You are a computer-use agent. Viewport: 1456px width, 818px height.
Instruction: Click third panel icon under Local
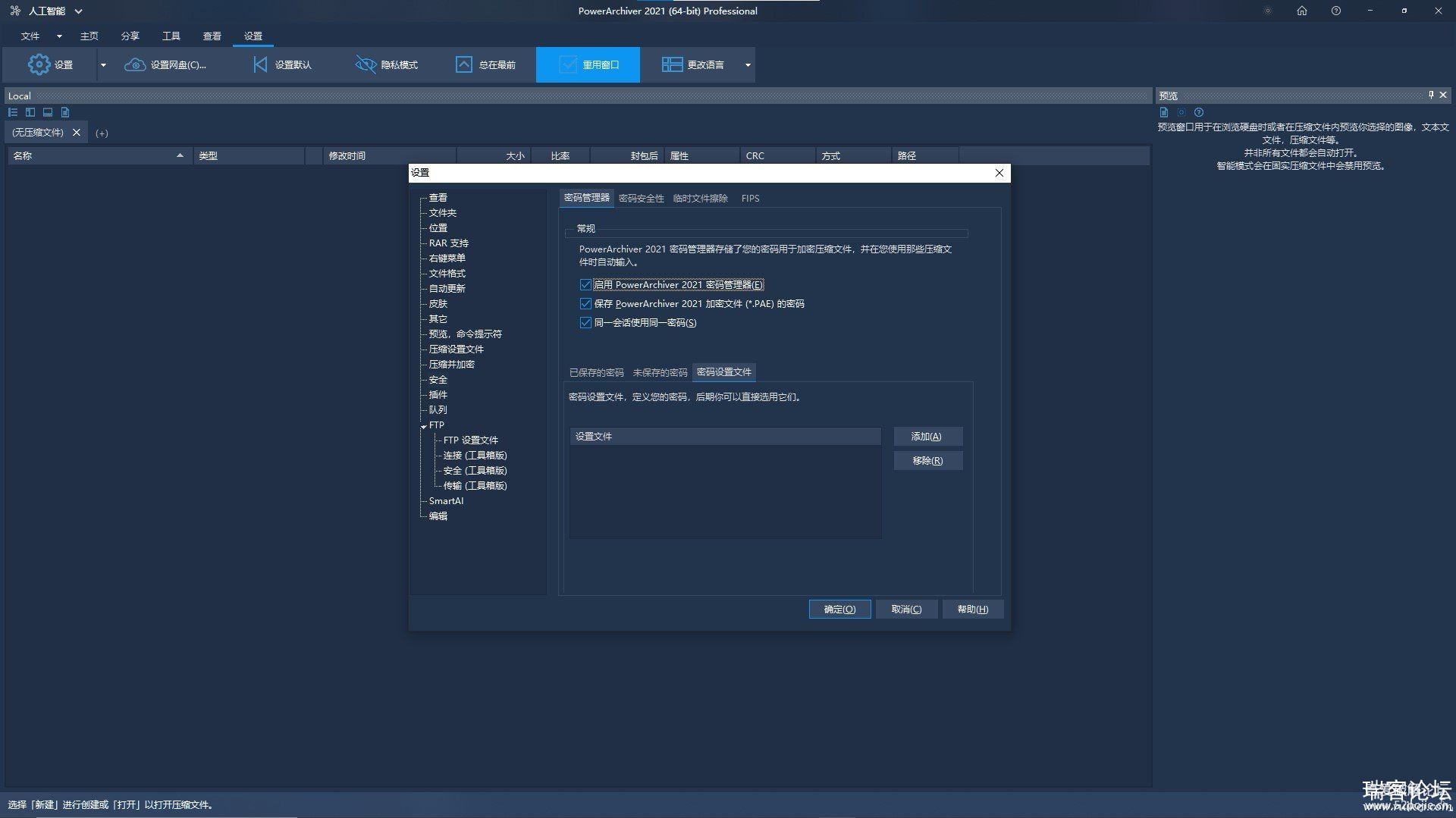[x=48, y=112]
